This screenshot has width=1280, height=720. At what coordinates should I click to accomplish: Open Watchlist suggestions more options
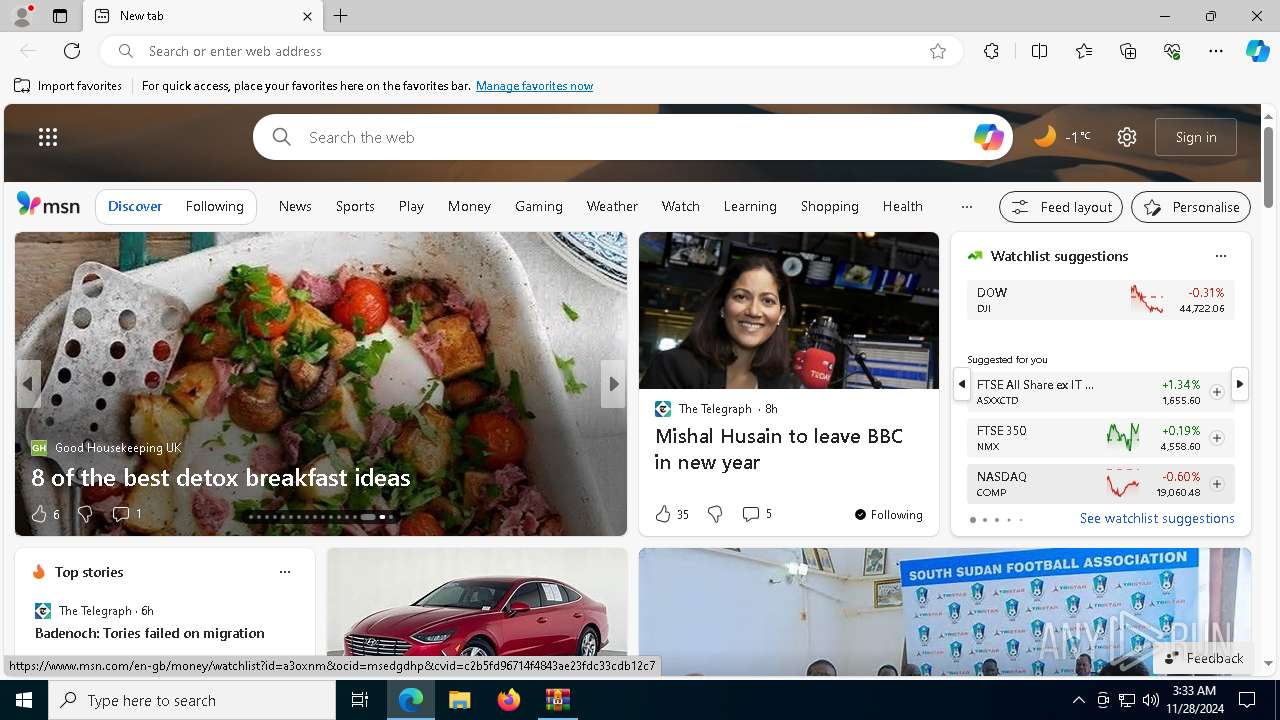(1220, 256)
